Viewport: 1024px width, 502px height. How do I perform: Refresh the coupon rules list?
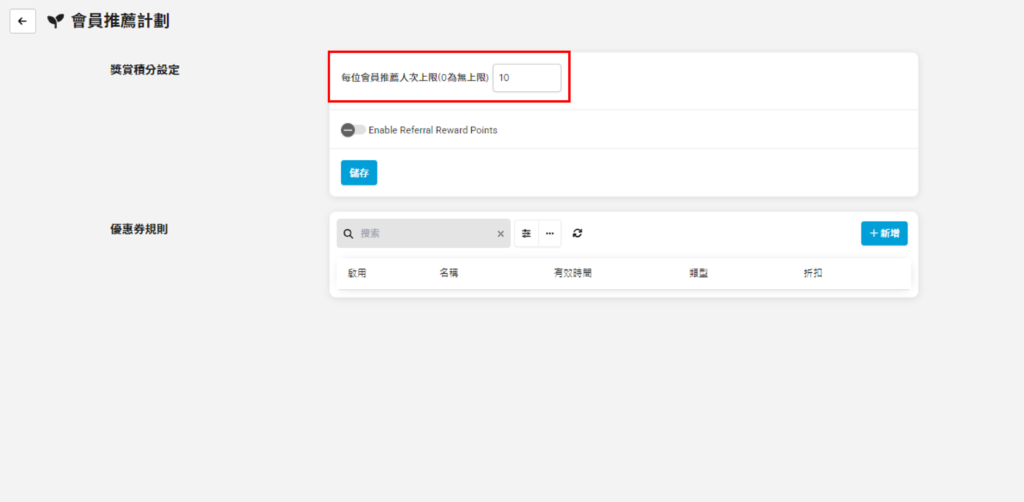click(x=578, y=233)
